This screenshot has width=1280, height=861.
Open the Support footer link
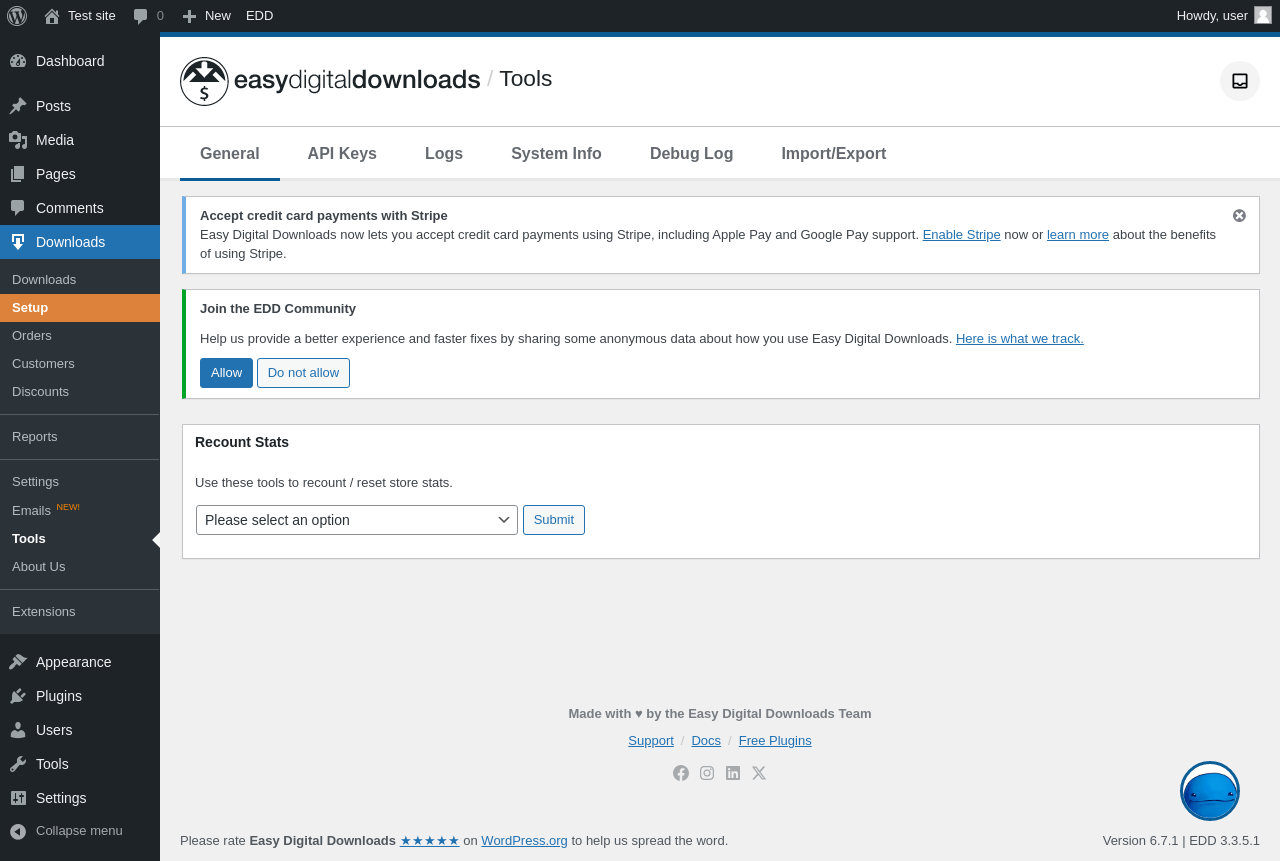pyautogui.click(x=651, y=741)
